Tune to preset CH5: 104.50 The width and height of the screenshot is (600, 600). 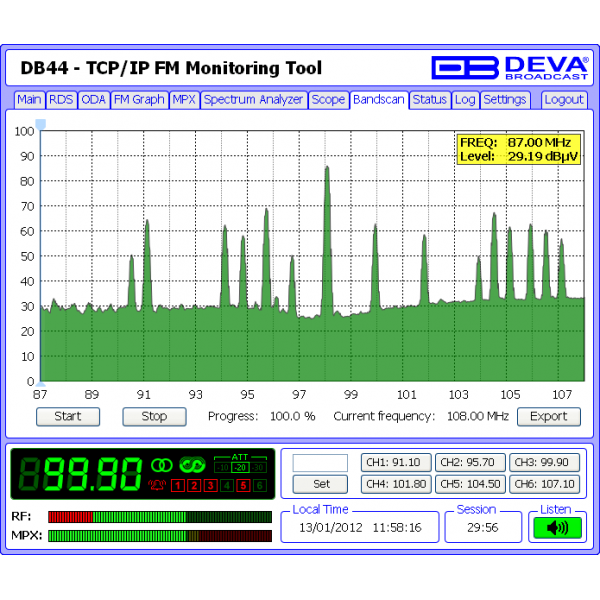click(x=470, y=484)
